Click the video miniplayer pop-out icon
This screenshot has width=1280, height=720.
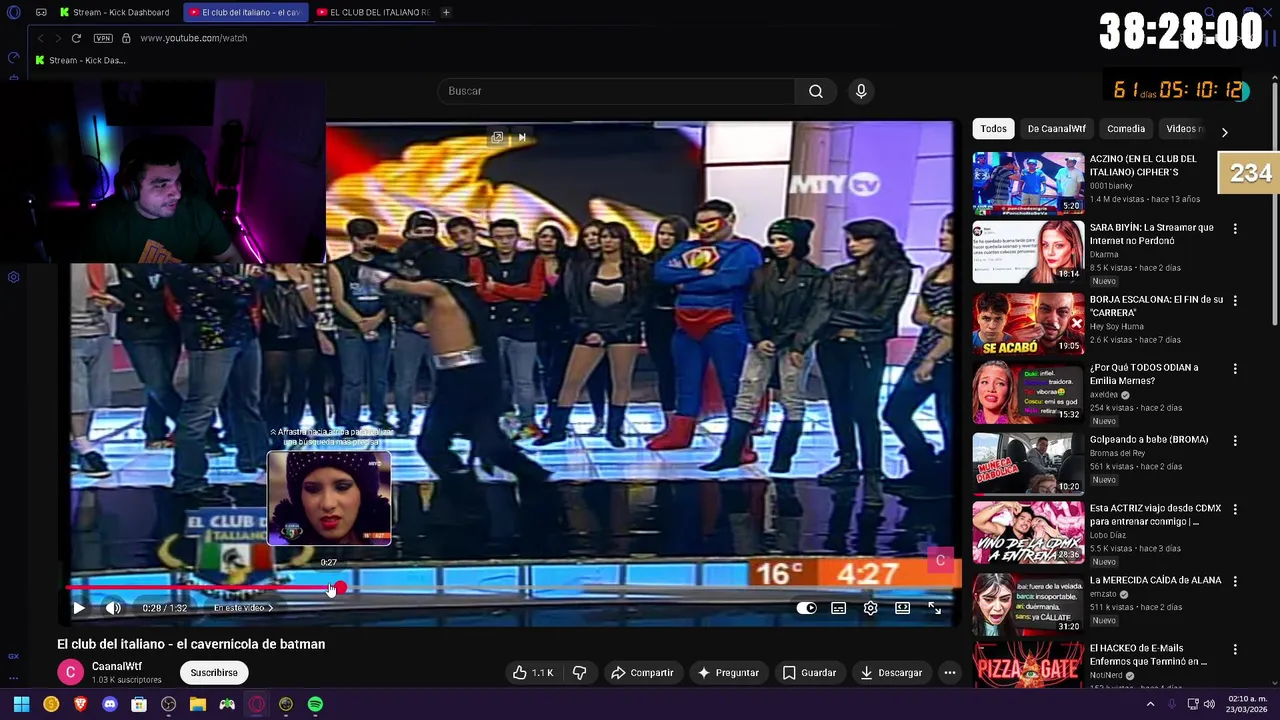[x=497, y=137]
